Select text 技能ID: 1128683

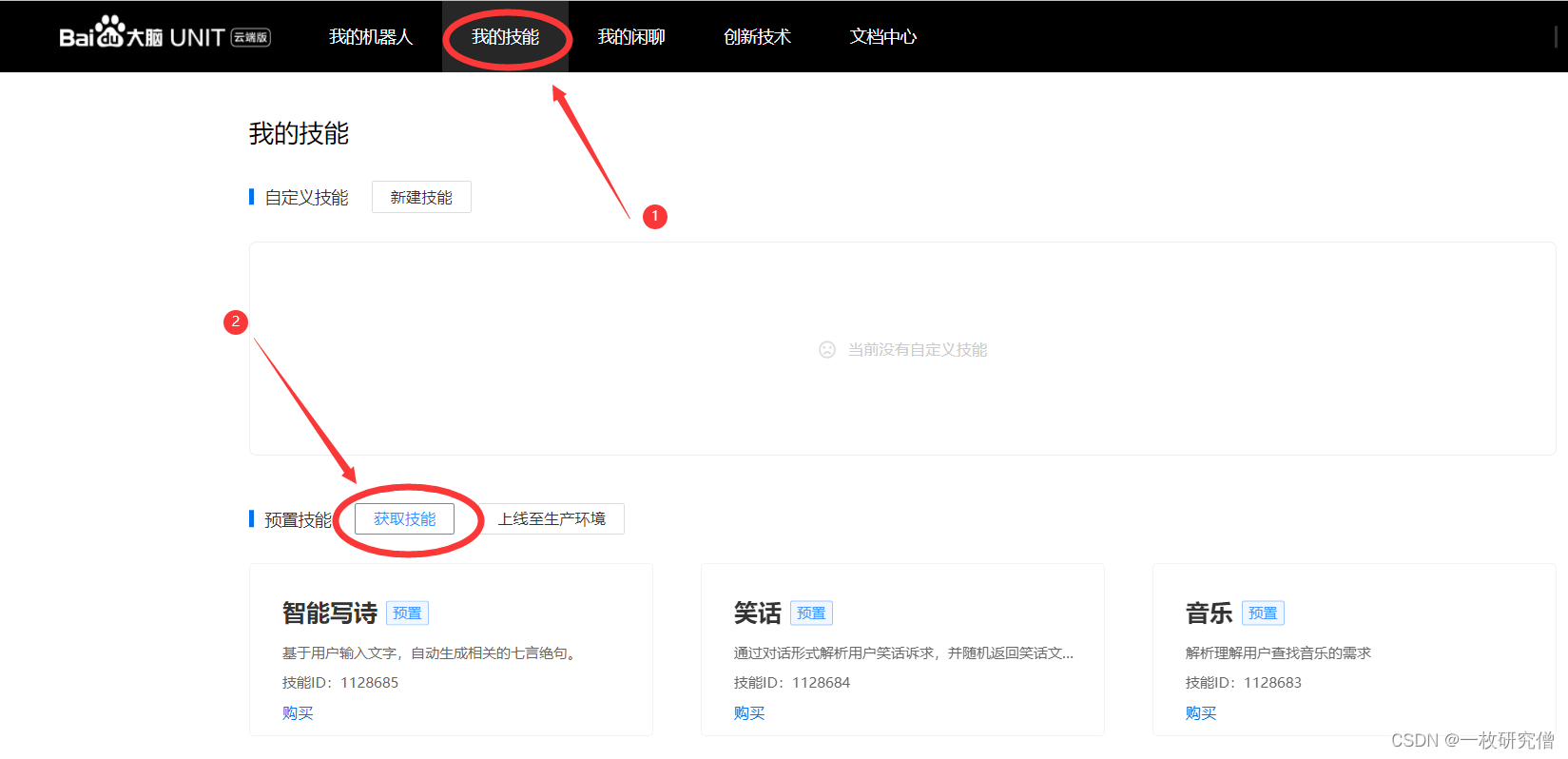(x=1244, y=682)
